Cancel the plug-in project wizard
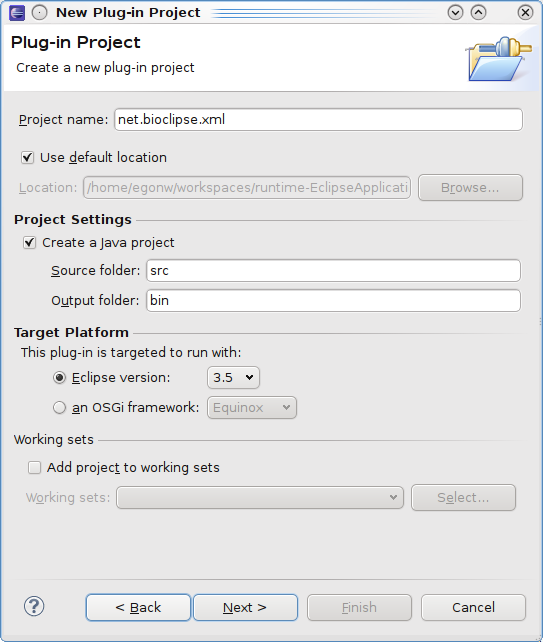This screenshot has width=543, height=642. point(473,608)
